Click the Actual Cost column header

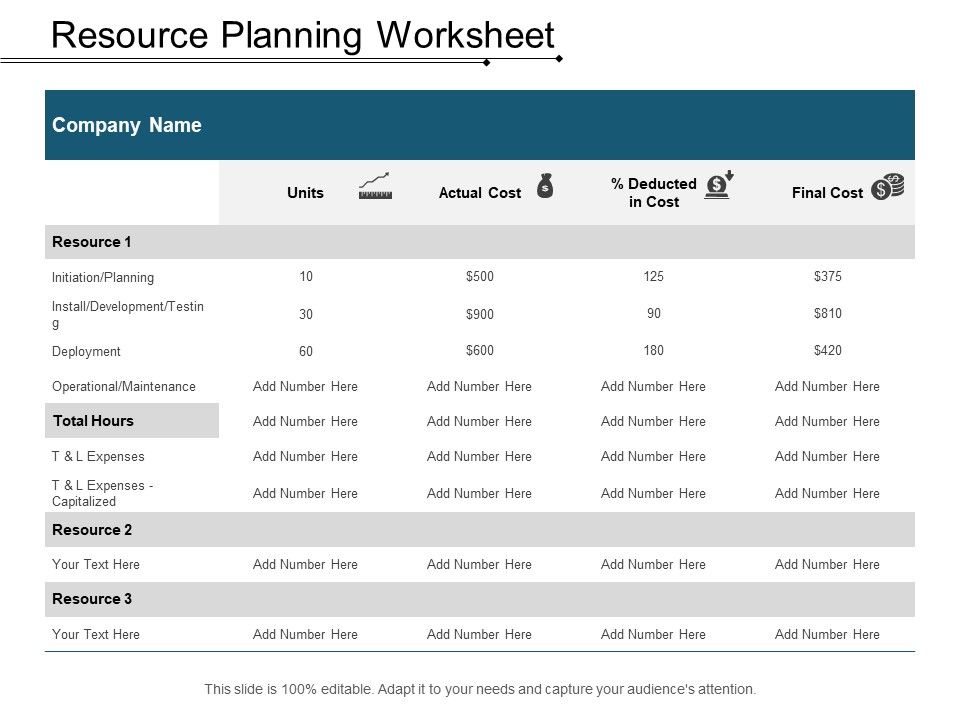click(479, 193)
